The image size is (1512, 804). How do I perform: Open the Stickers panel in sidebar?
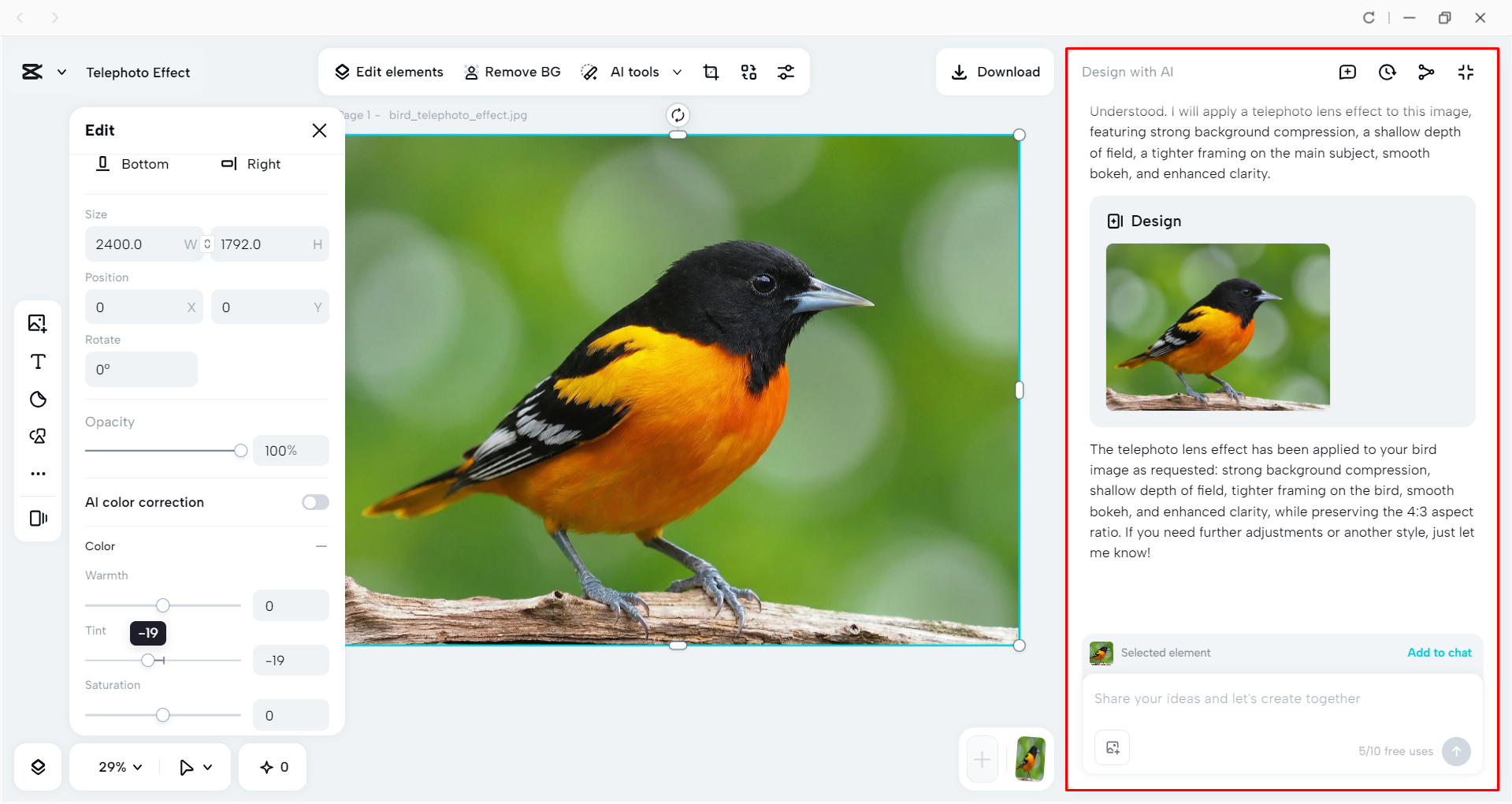pos(37,400)
